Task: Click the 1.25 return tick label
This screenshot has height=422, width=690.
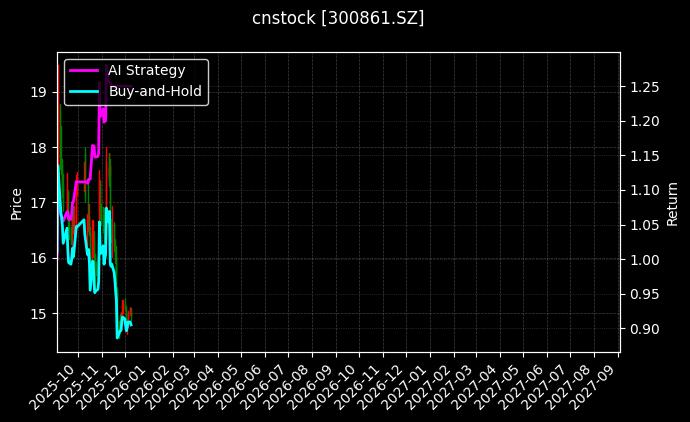Action: [x=645, y=87]
